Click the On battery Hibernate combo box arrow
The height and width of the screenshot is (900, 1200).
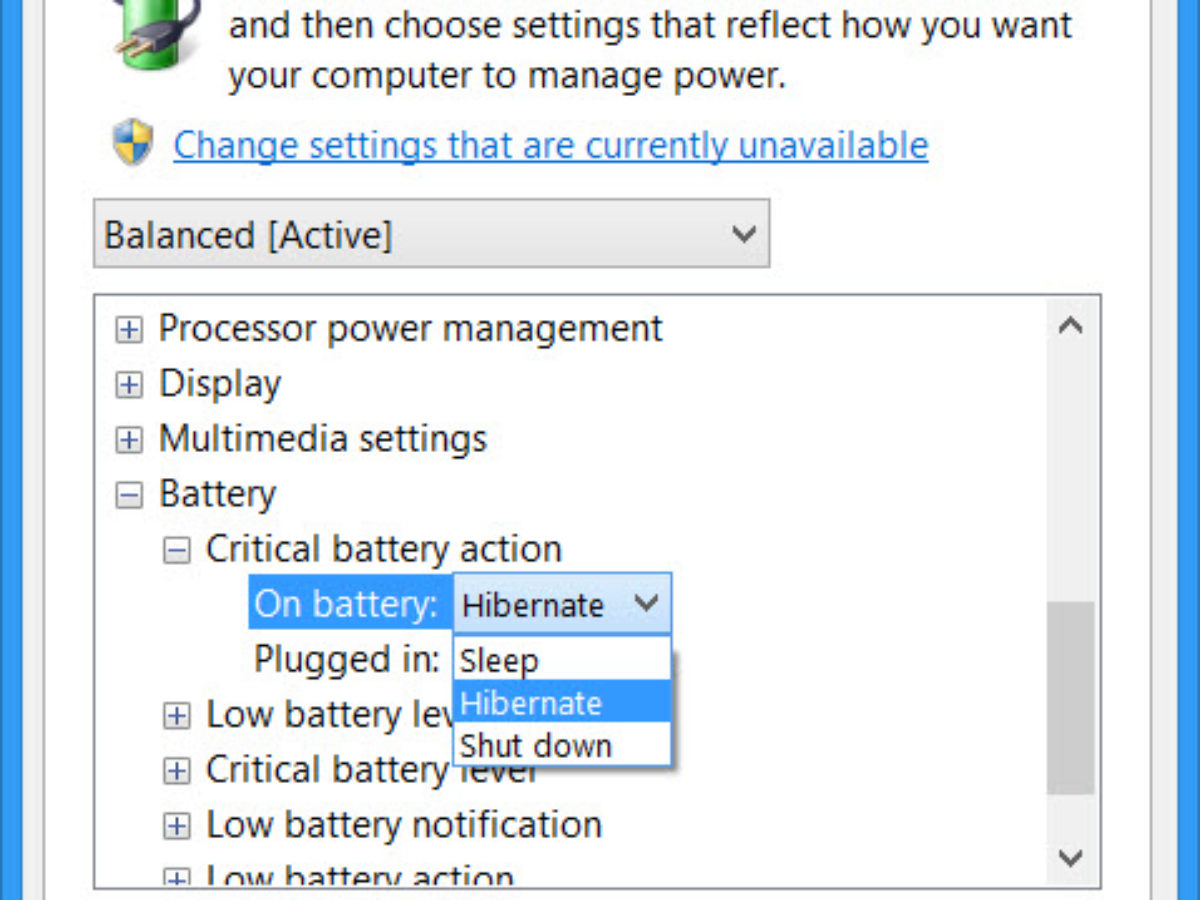(646, 604)
